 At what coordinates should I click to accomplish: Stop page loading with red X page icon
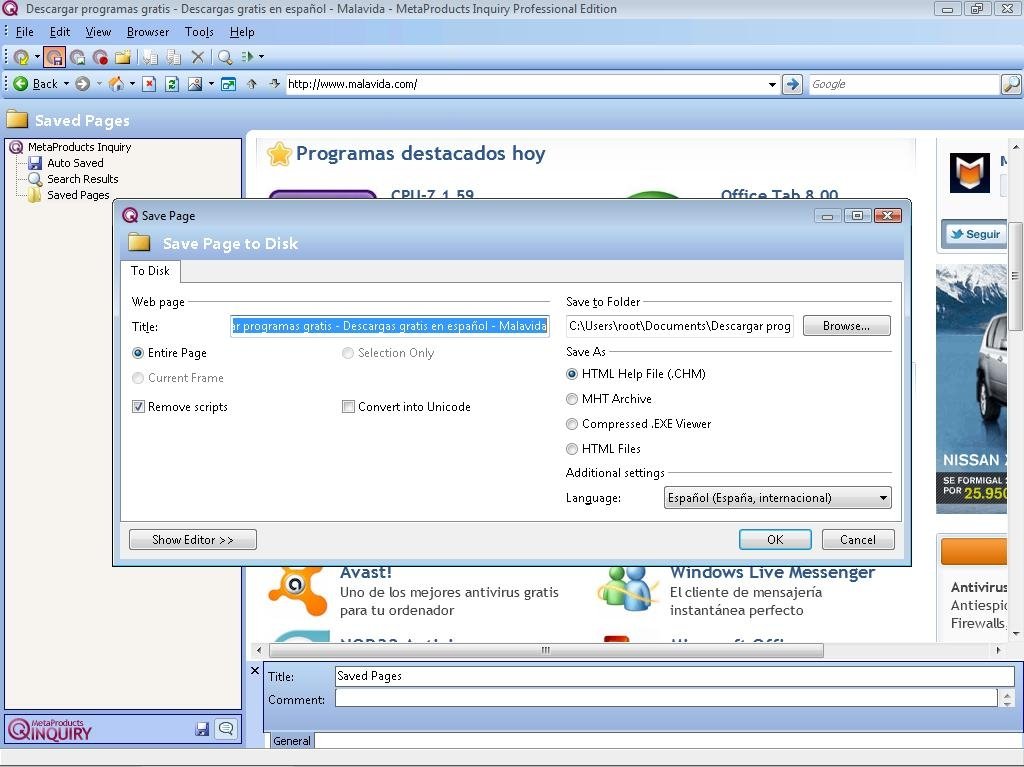tap(149, 84)
